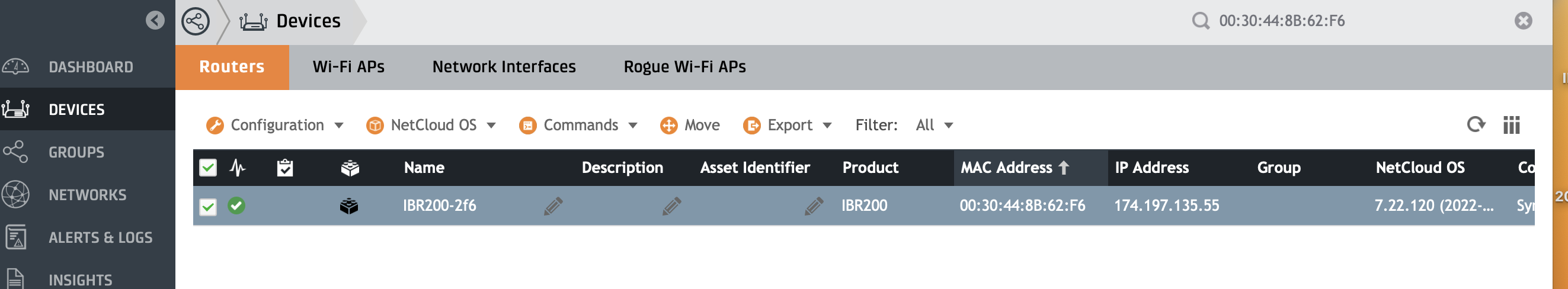Screen dimensions: 1568x289
Task: Clear the MAC address search field
Action: point(1523,21)
